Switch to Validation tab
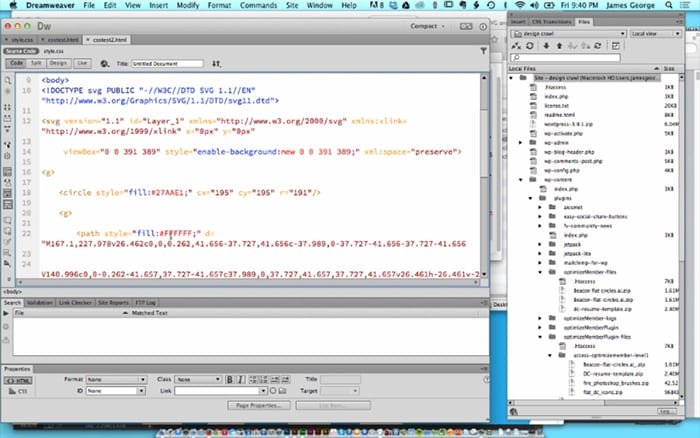Screen dimensions: 700x438 (x=40, y=303)
